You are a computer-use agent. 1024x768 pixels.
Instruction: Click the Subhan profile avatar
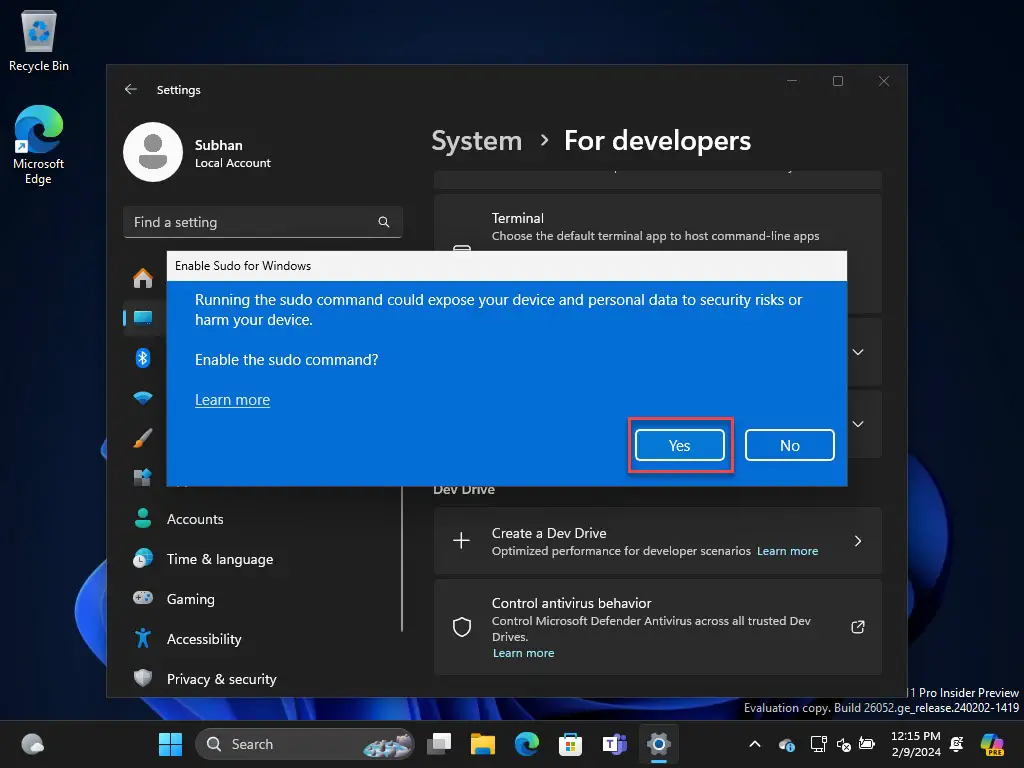(x=153, y=152)
